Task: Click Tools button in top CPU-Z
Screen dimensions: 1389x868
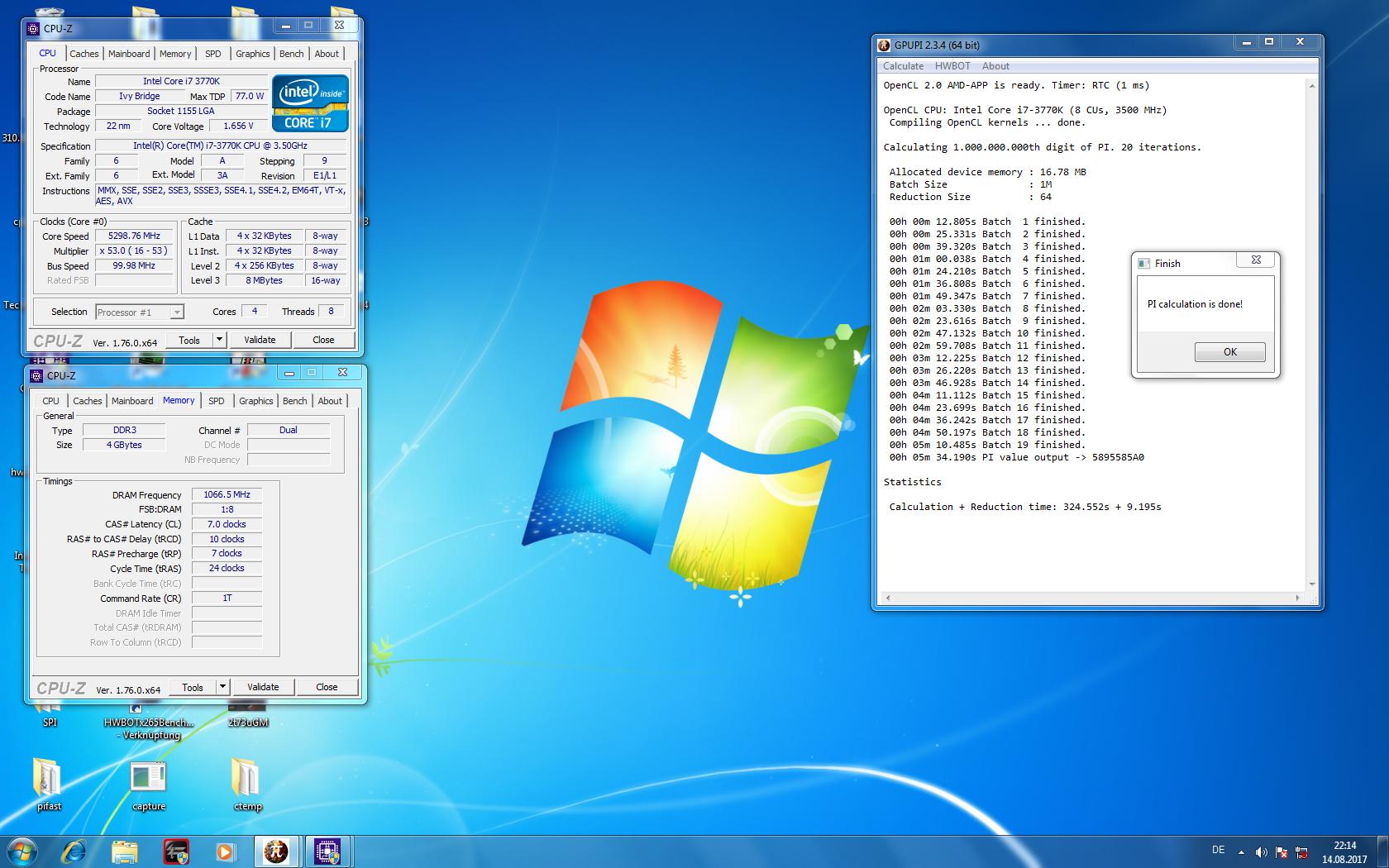Action: [189, 340]
